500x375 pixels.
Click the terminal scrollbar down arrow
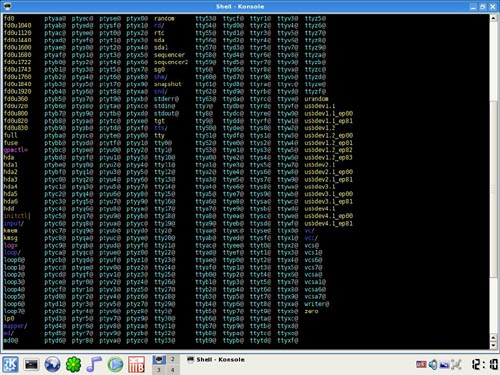tap(493, 345)
